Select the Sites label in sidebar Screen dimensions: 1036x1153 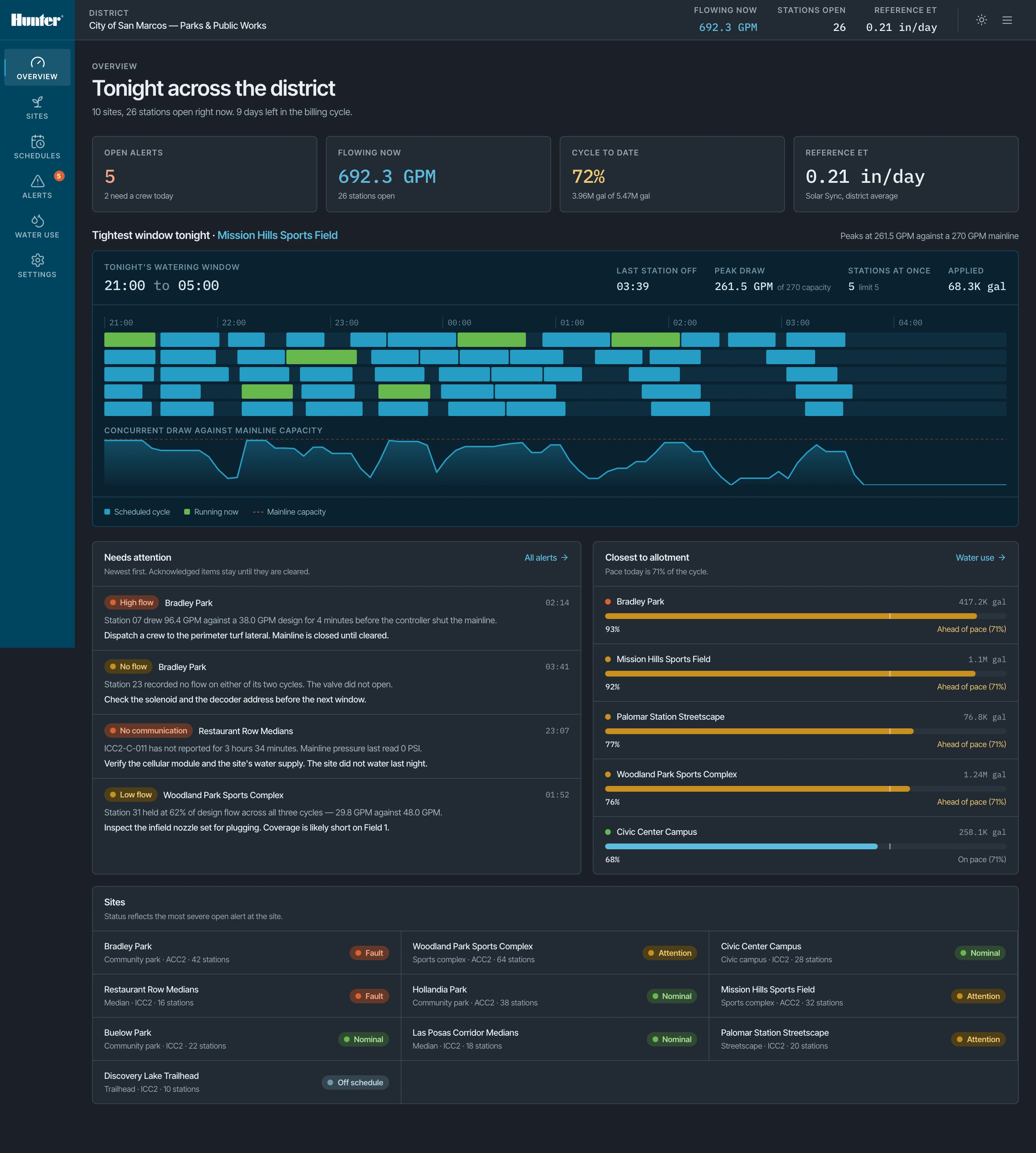click(37, 116)
